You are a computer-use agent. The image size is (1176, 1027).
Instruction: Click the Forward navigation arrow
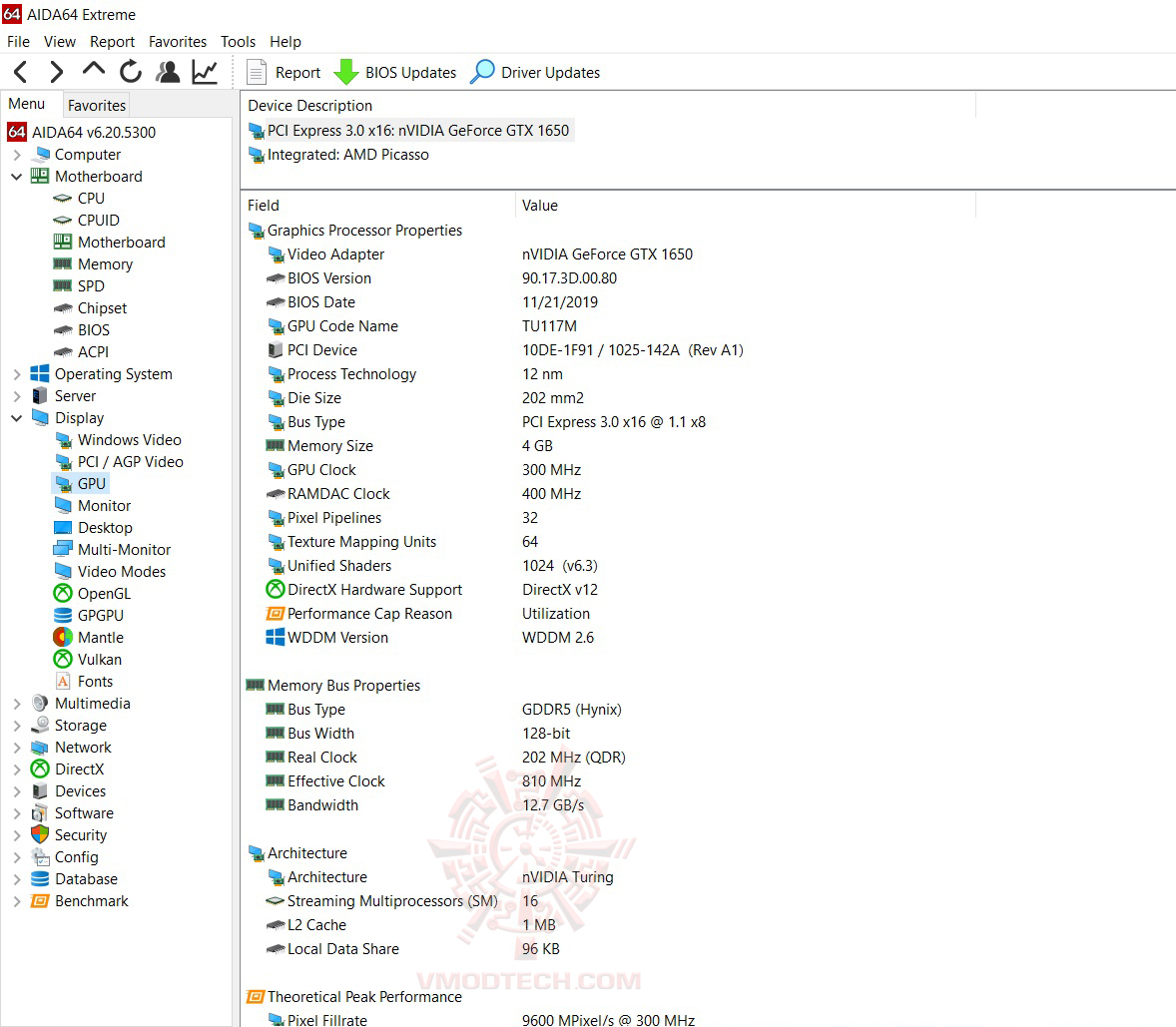56,72
